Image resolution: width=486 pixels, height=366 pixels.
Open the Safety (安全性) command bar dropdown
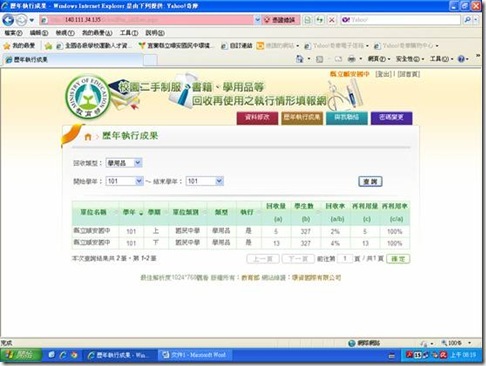pos(410,59)
